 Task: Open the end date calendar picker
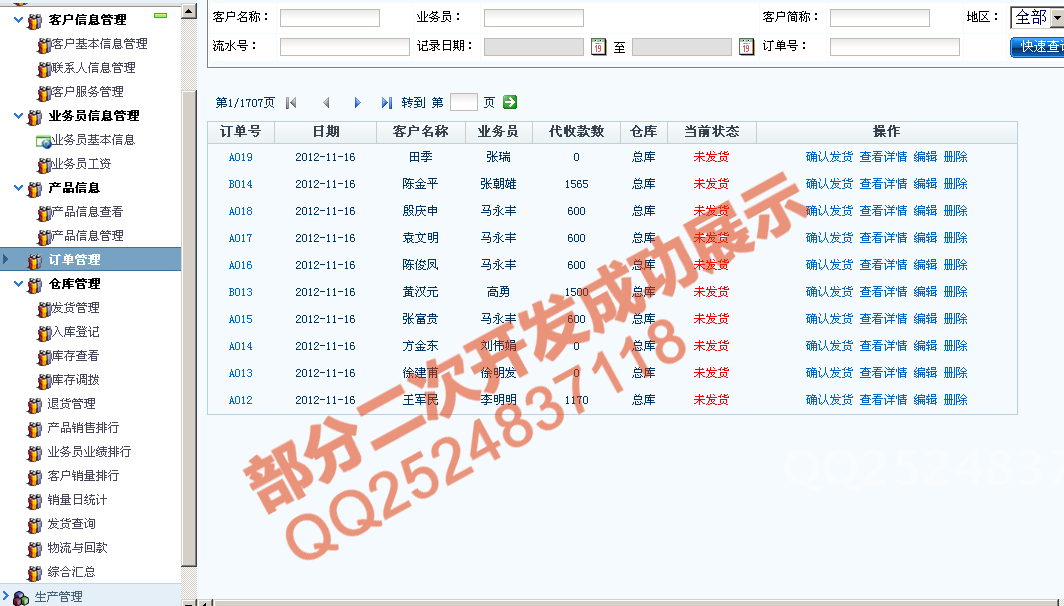(746, 46)
